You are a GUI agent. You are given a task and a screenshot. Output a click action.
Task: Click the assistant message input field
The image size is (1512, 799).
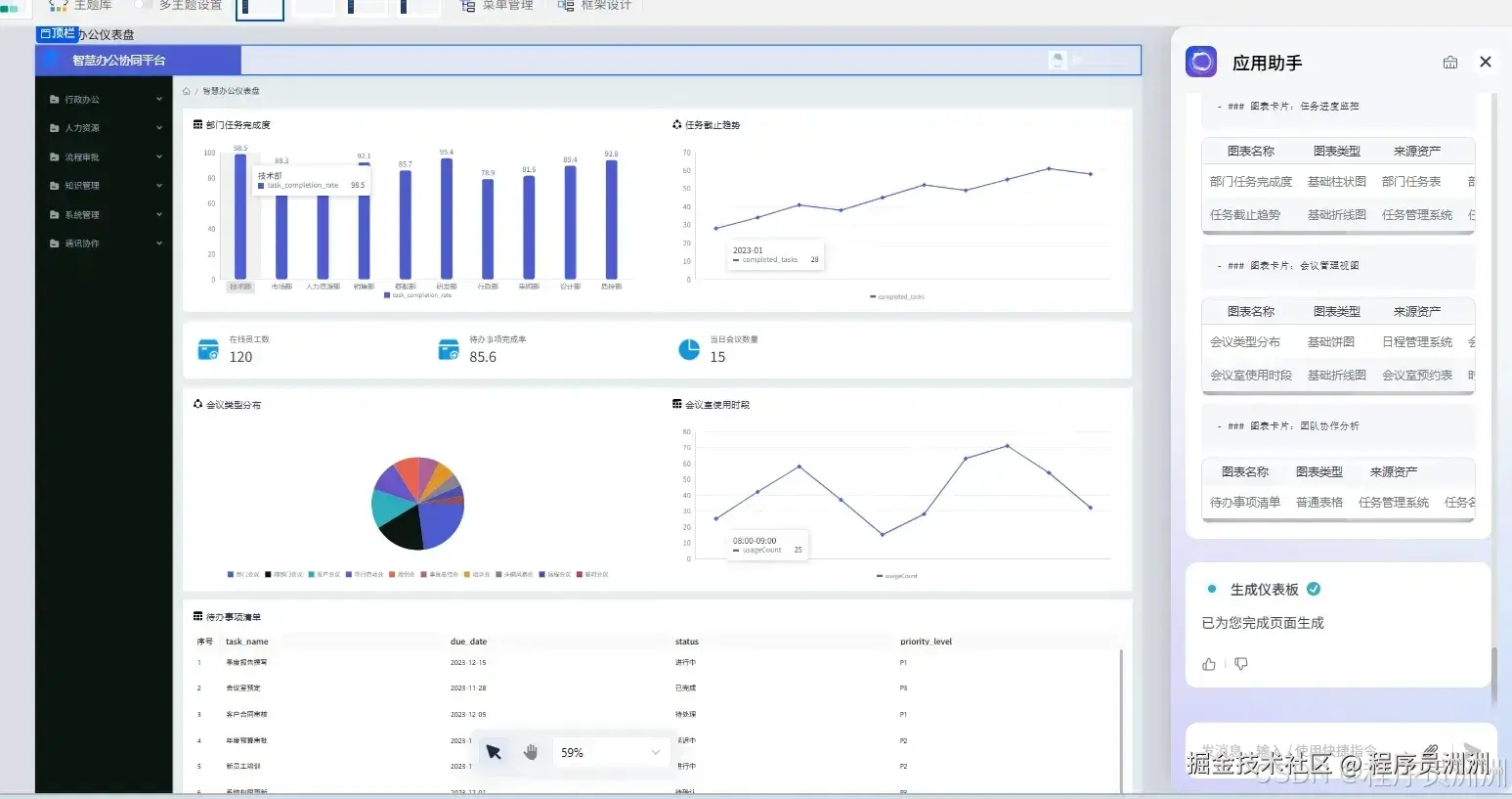pyautogui.click(x=1341, y=751)
